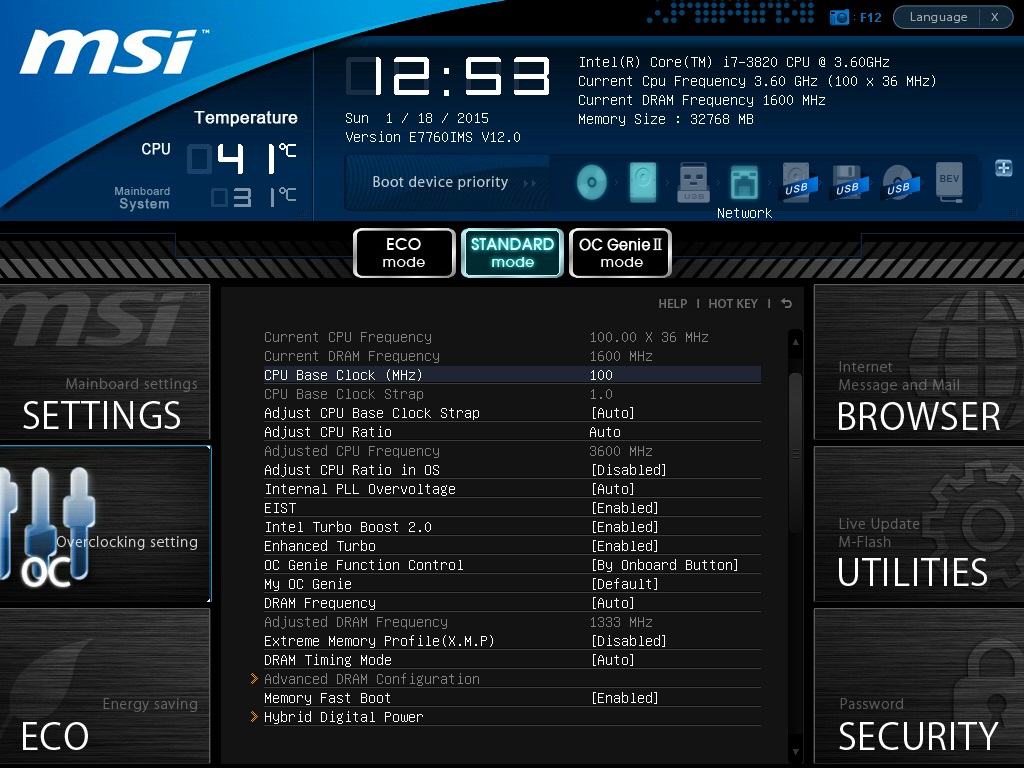The width and height of the screenshot is (1024, 768).
Task: Click the plus icon beside boot devices
Action: click(1004, 168)
